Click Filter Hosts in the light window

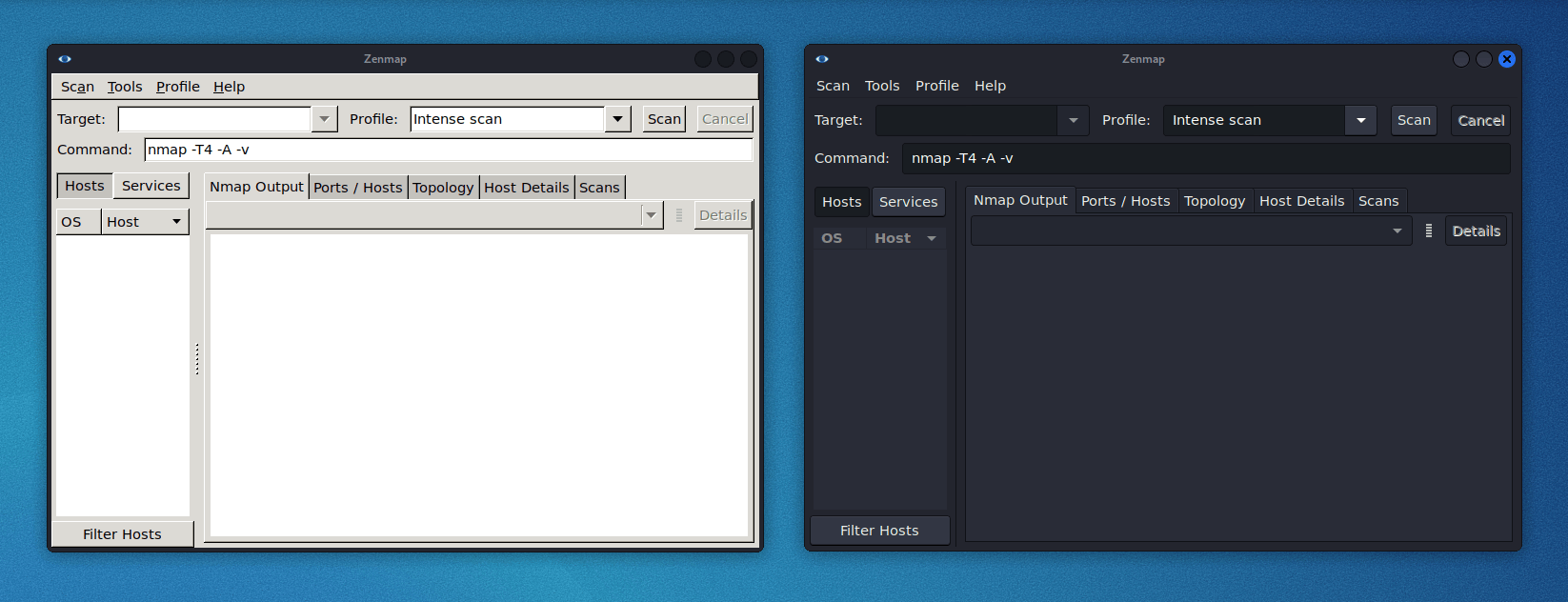[x=122, y=534]
